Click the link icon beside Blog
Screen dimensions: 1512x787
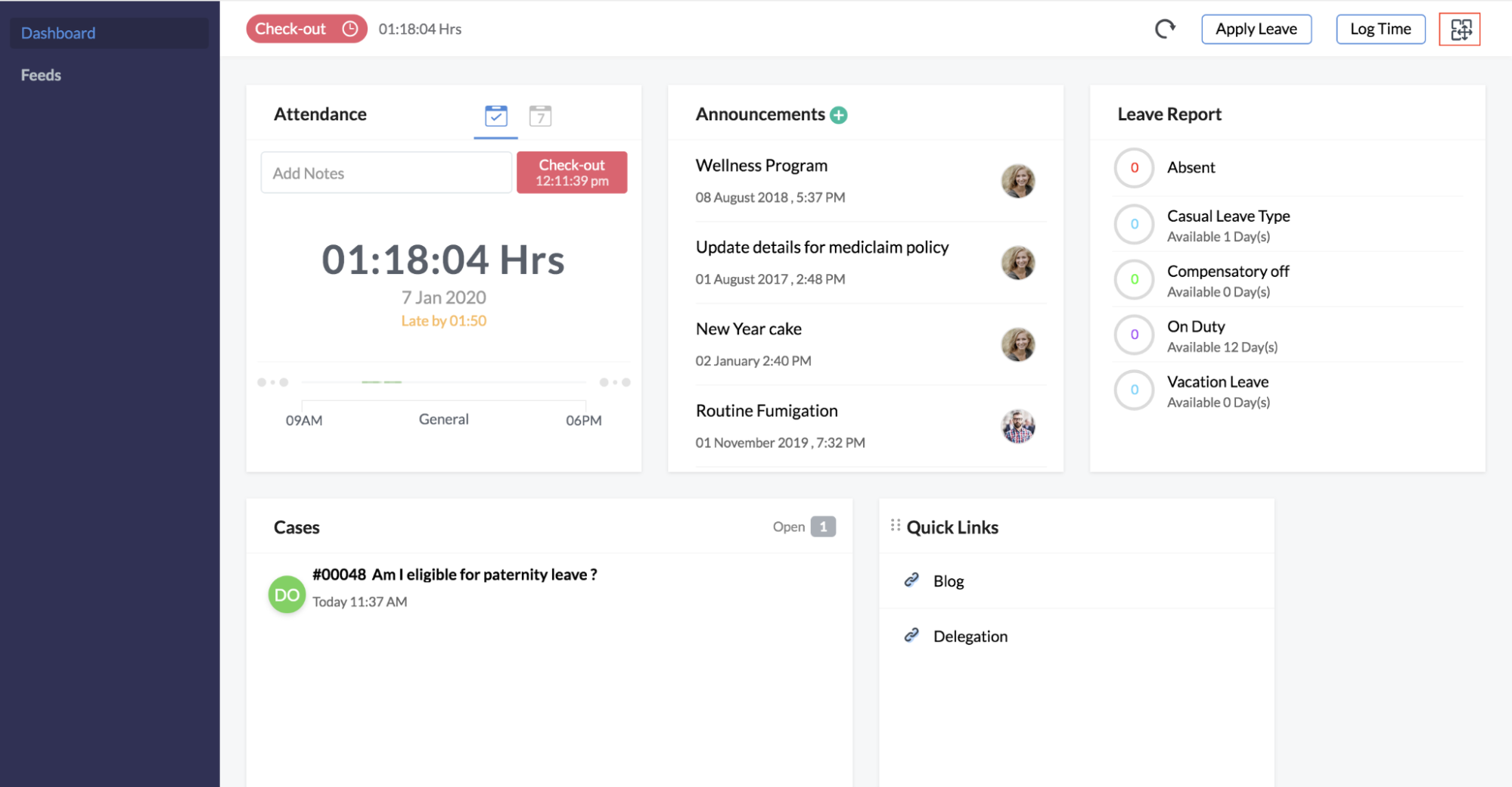912,581
